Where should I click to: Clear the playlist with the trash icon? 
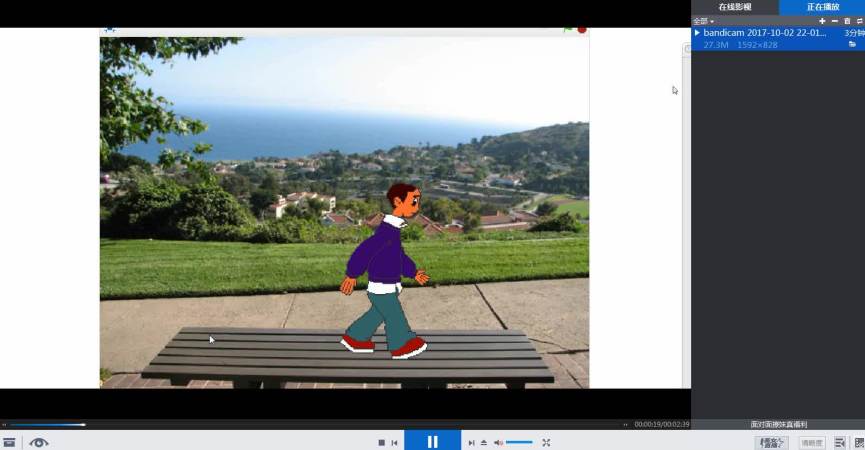coord(847,21)
